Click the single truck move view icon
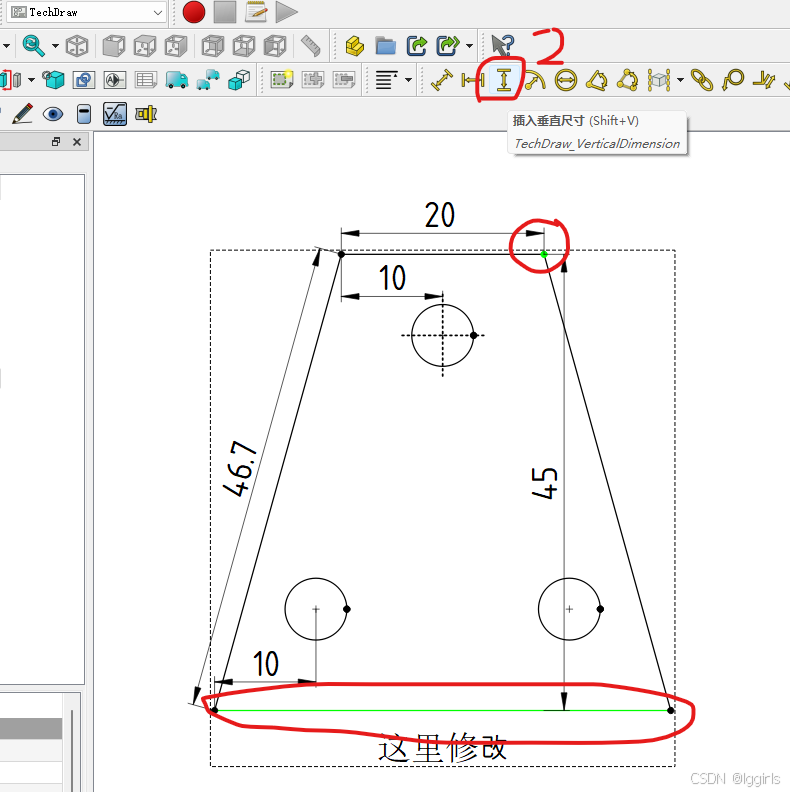 tap(177, 80)
